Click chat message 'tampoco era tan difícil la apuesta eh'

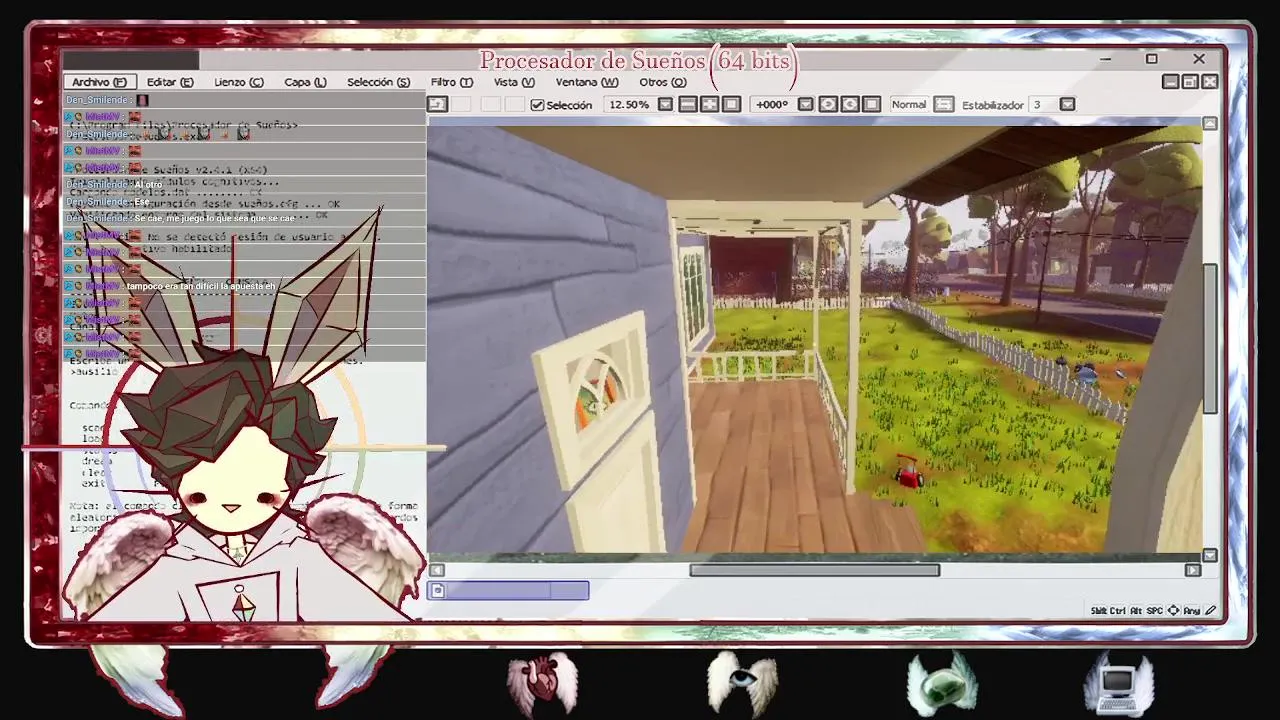point(200,286)
